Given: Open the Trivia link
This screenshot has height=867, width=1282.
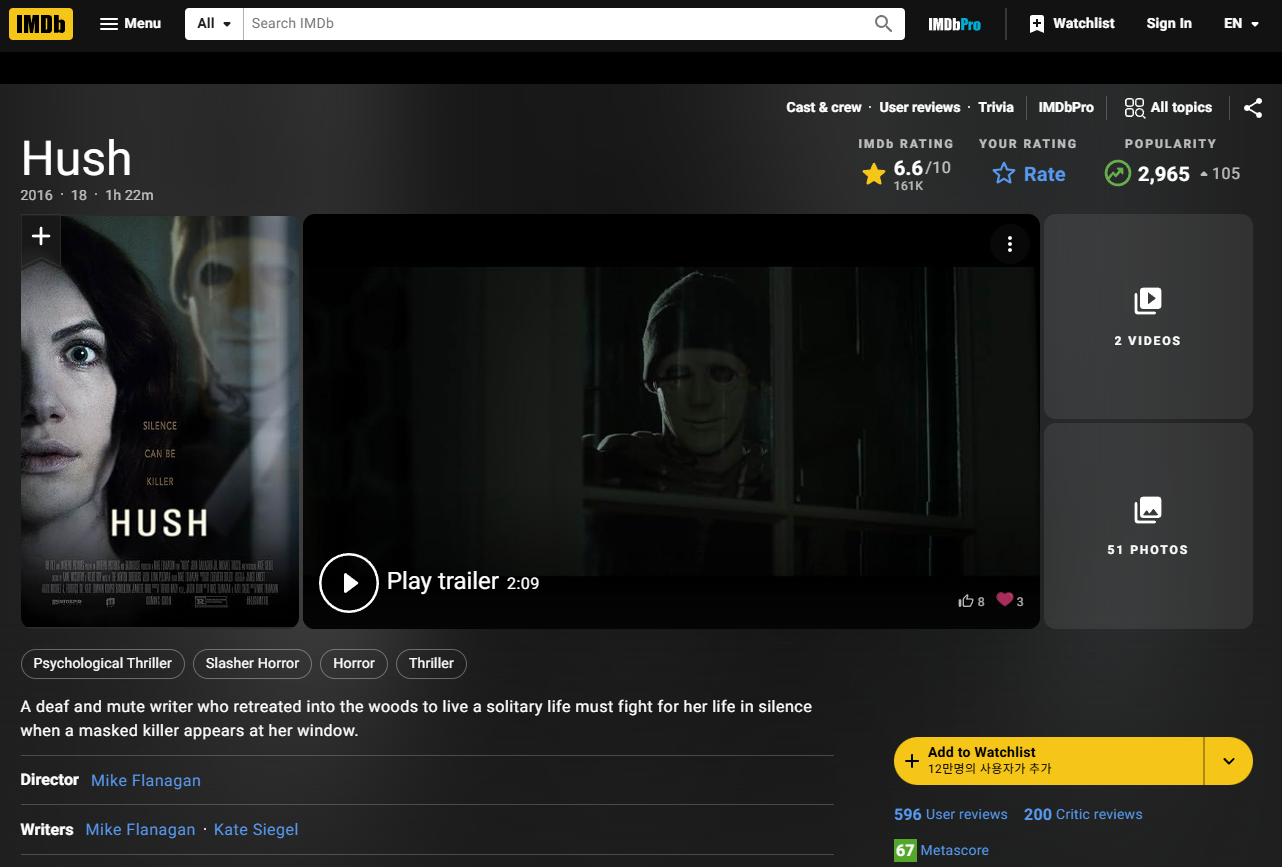Looking at the screenshot, I should click(996, 107).
